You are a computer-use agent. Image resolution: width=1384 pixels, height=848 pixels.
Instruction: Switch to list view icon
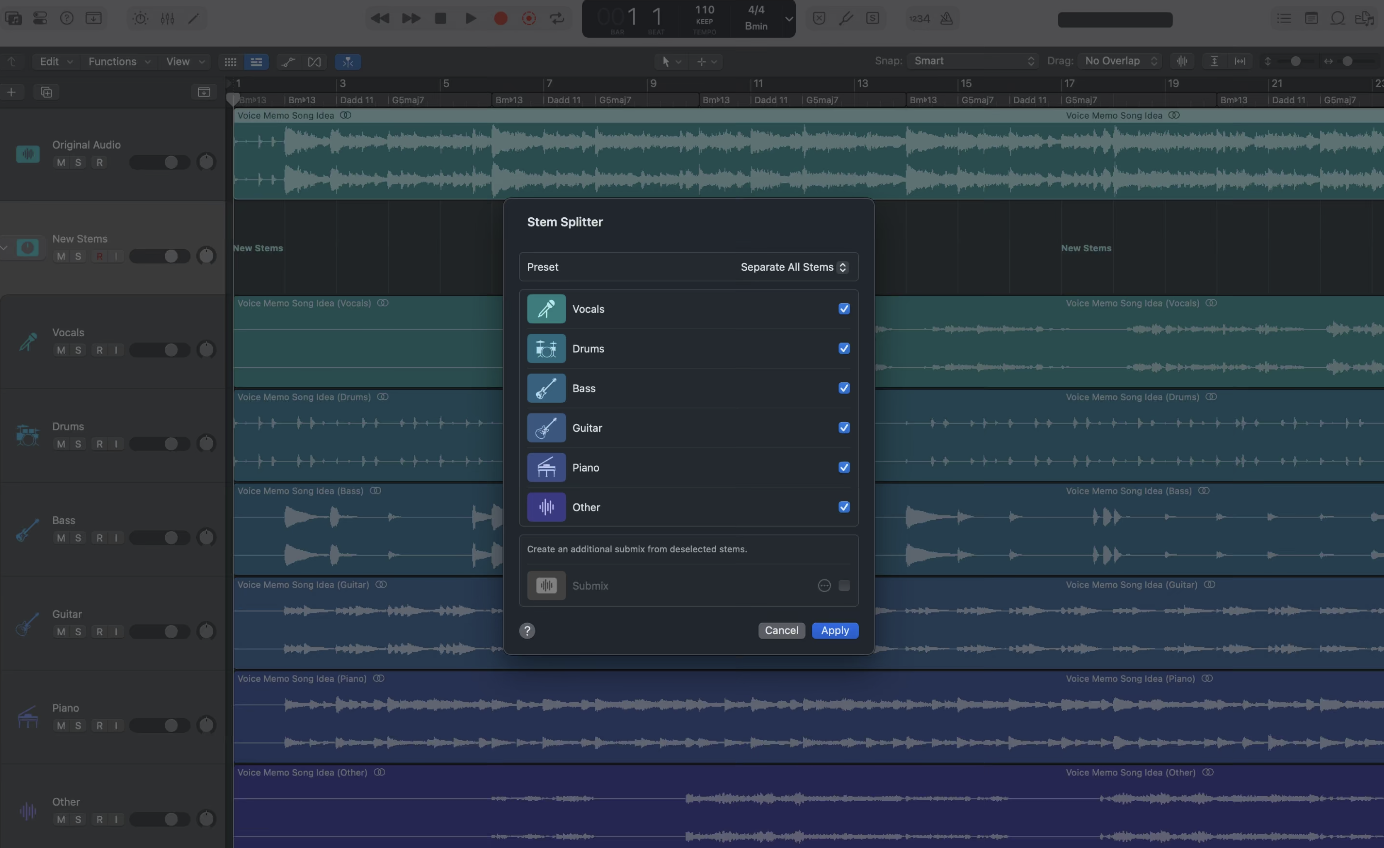[x=256, y=61]
